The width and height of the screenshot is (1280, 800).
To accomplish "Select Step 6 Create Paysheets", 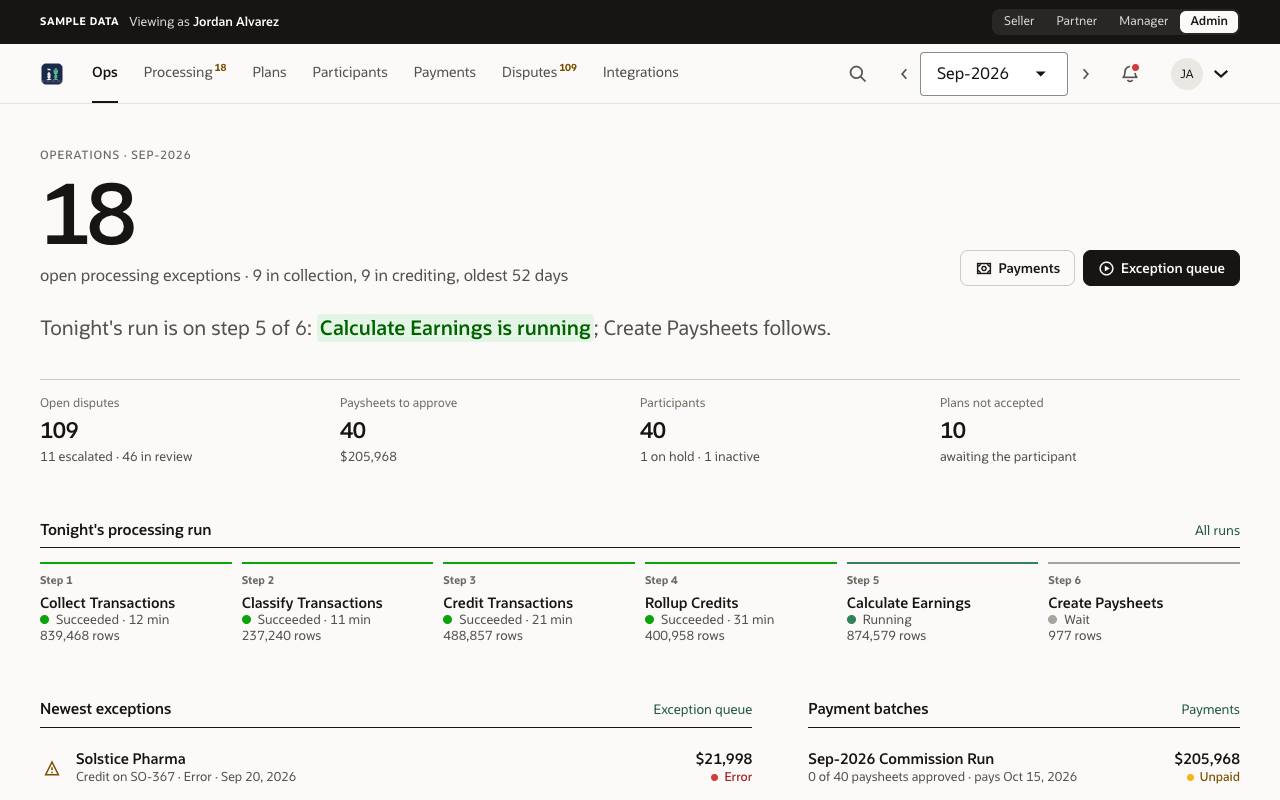I will pos(1144,604).
